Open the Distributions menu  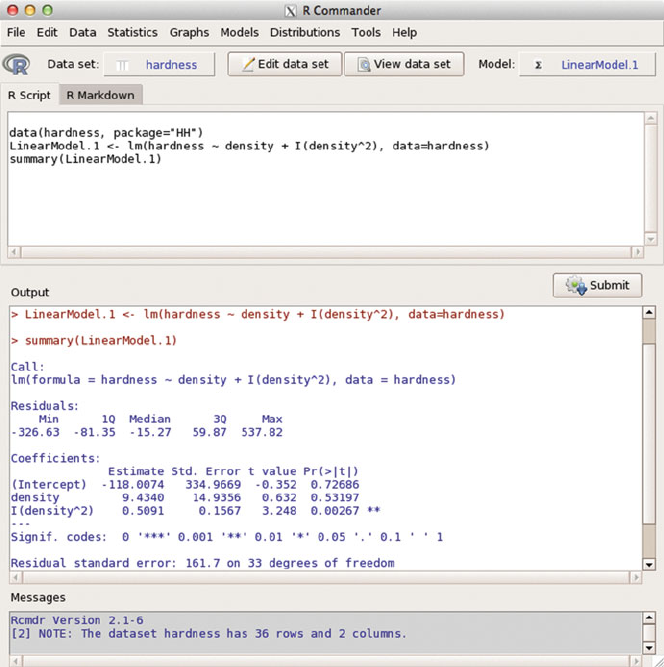(x=305, y=32)
